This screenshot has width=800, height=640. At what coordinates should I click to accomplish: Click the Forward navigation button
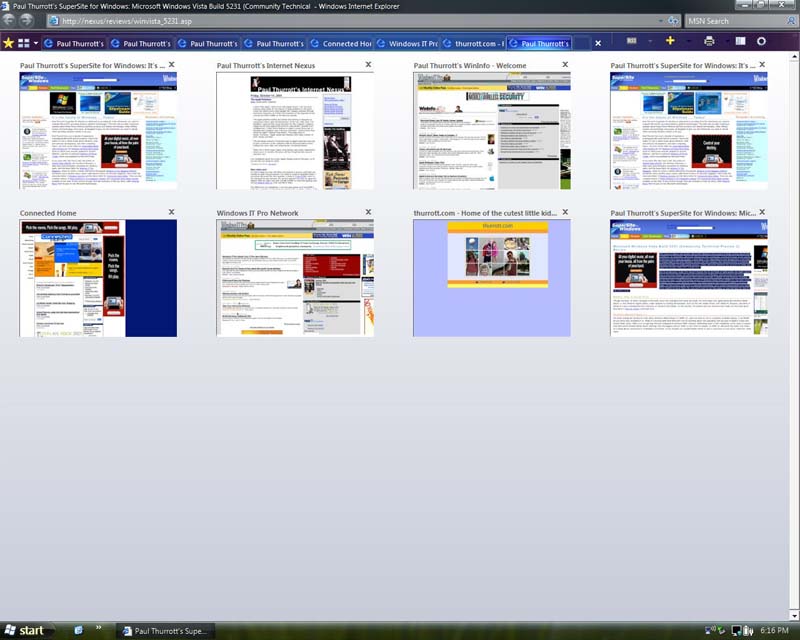pyautogui.click(x=27, y=20)
